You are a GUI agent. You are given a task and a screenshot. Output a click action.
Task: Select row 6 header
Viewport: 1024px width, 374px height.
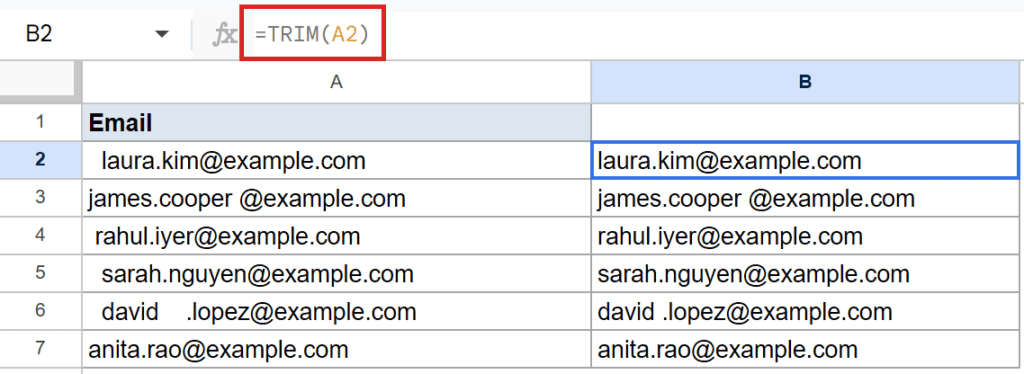tap(40, 311)
